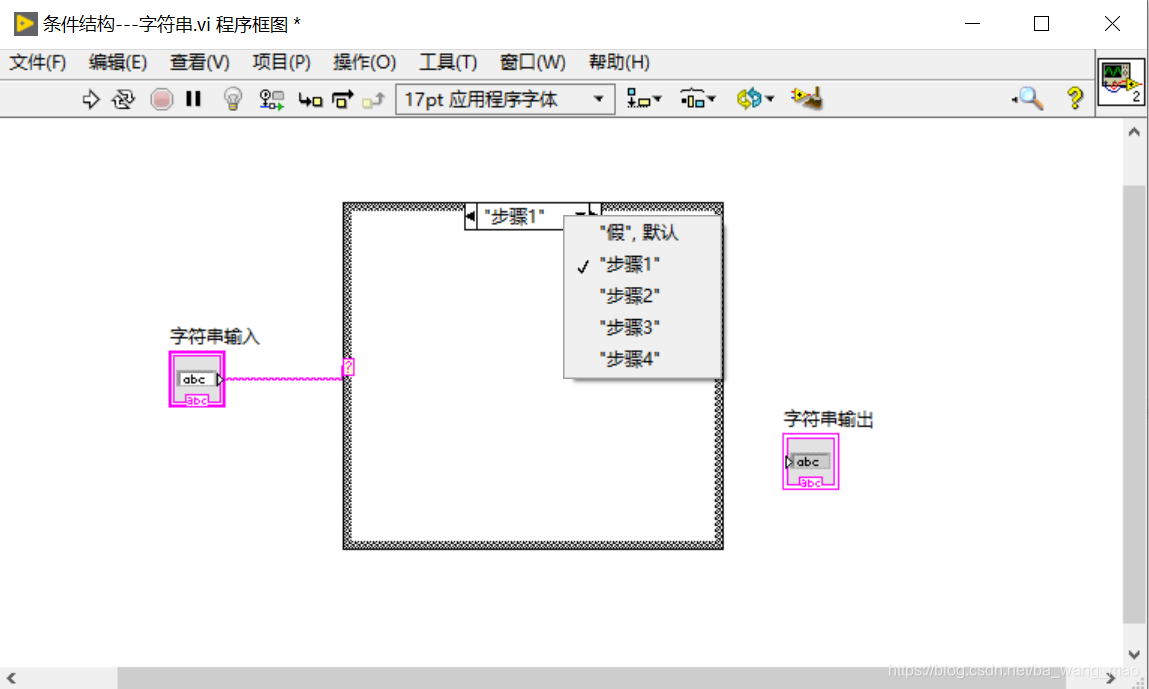1149x689 pixels.
Task: Minimize the block diagram window
Action: coord(972,24)
